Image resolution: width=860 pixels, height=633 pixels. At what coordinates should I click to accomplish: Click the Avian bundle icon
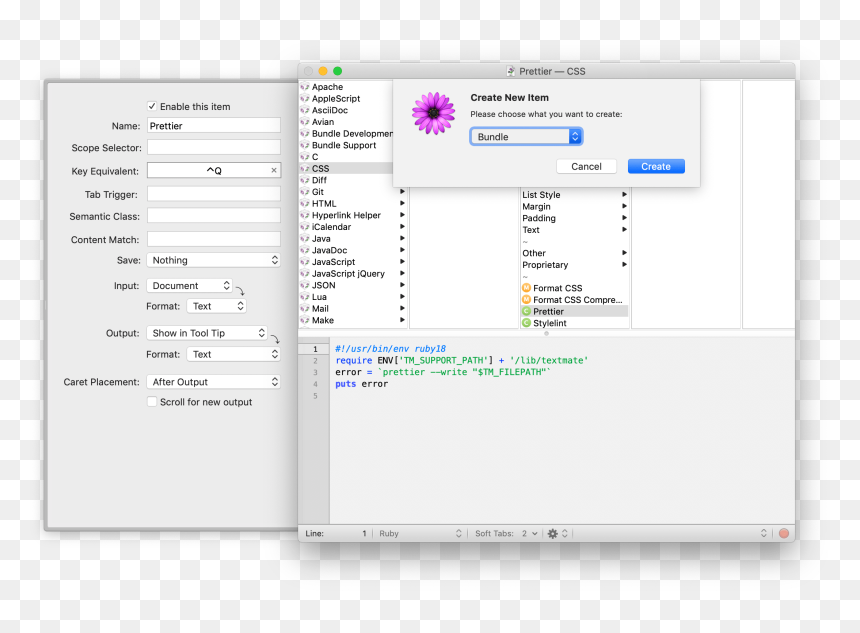pos(305,122)
